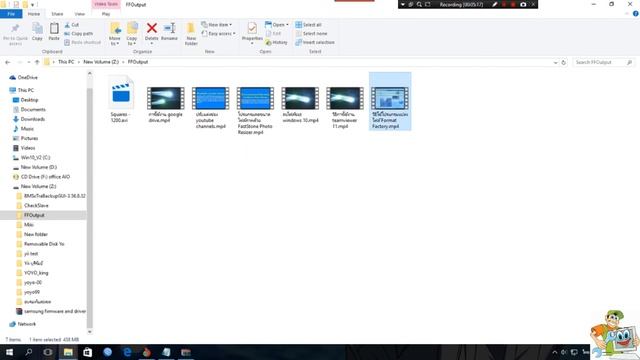640x360 pixels.
Task: Open File Explorer on the taskbar
Action: pos(68,352)
